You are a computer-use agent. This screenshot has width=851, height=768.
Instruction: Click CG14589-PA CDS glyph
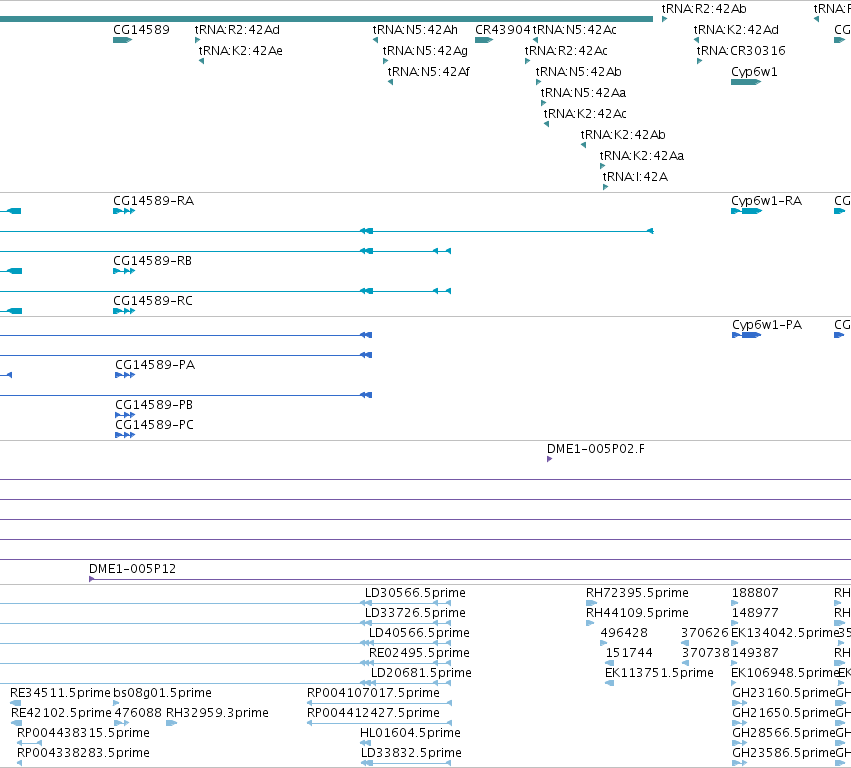[125, 376]
